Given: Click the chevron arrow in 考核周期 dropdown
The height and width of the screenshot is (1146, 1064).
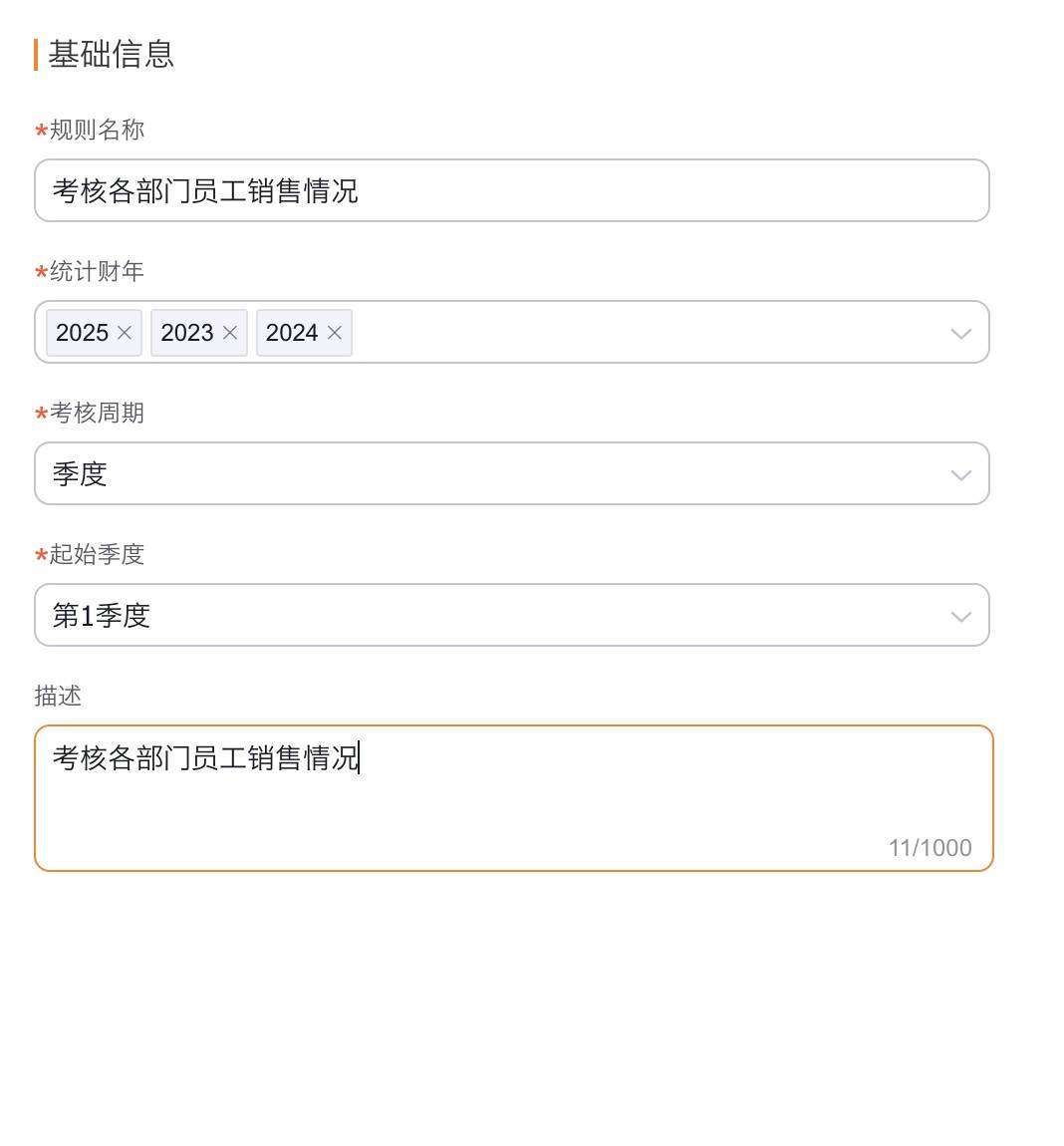Looking at the screenshot, I should (x=960, y=474).
